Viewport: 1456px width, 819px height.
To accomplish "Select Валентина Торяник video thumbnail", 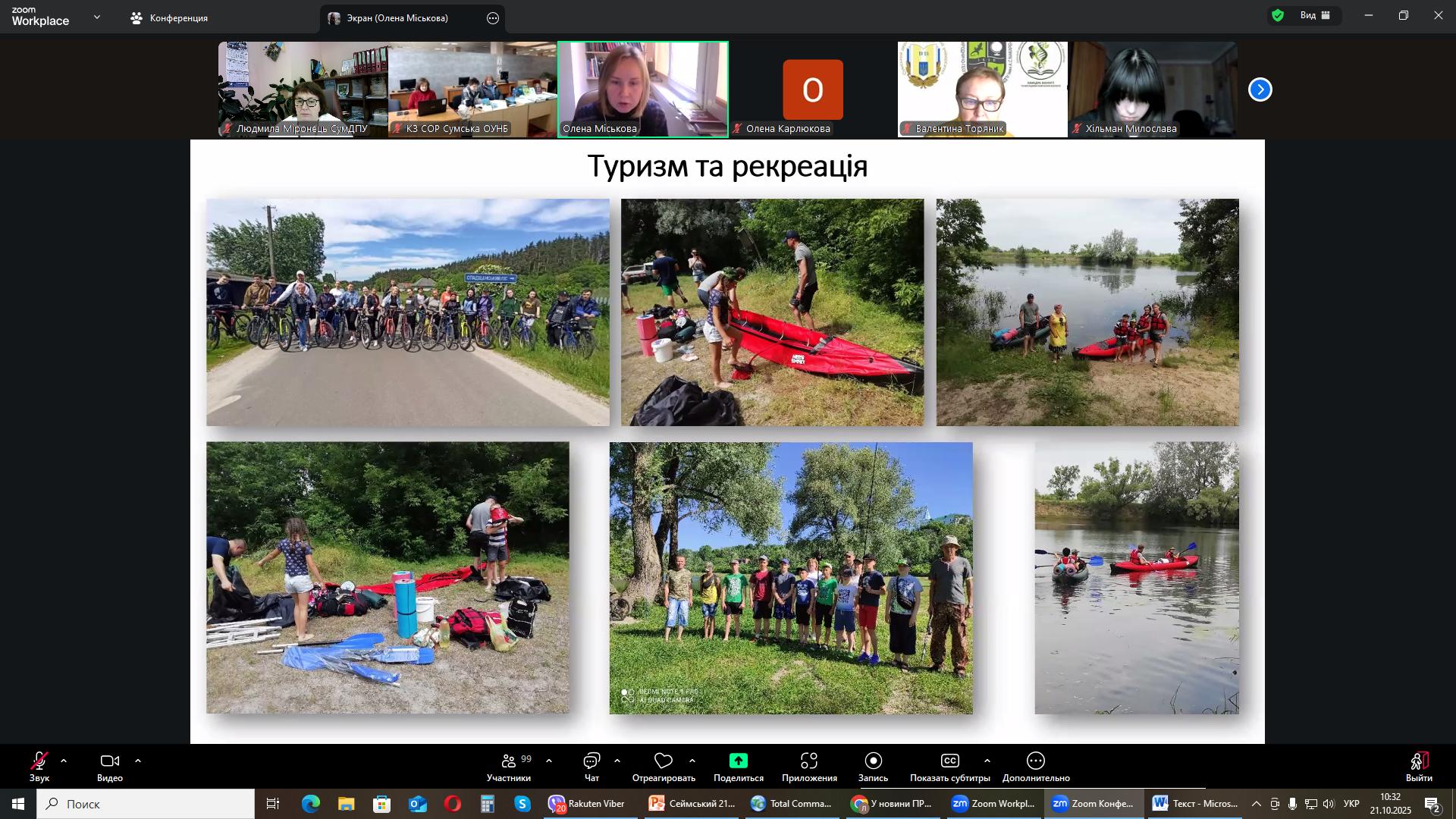I will pyautogui.click(x=982, y=89).
